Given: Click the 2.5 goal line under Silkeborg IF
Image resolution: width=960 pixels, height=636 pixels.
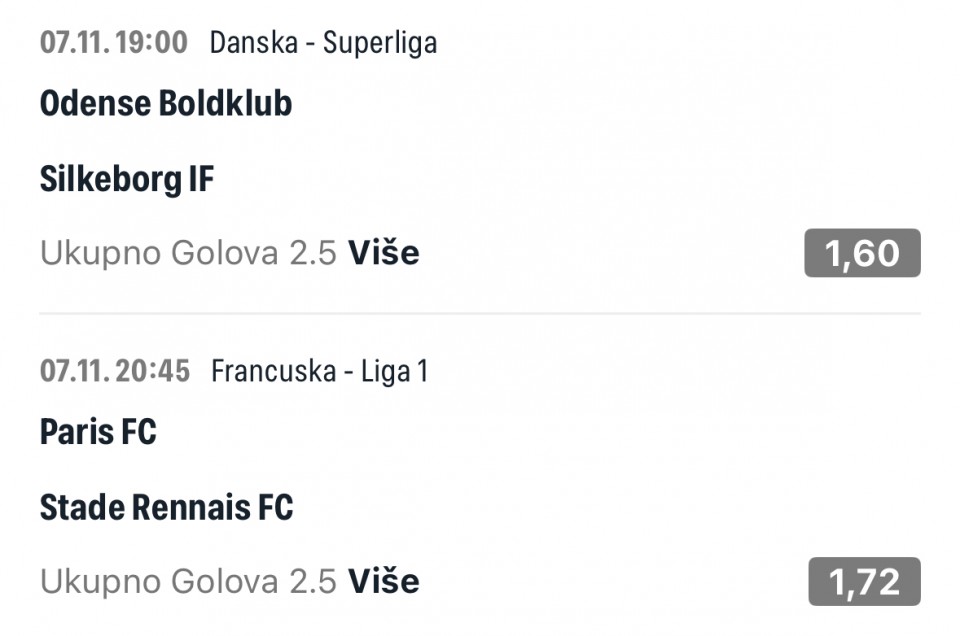Looking at the screenshot, I should (312, 253).
